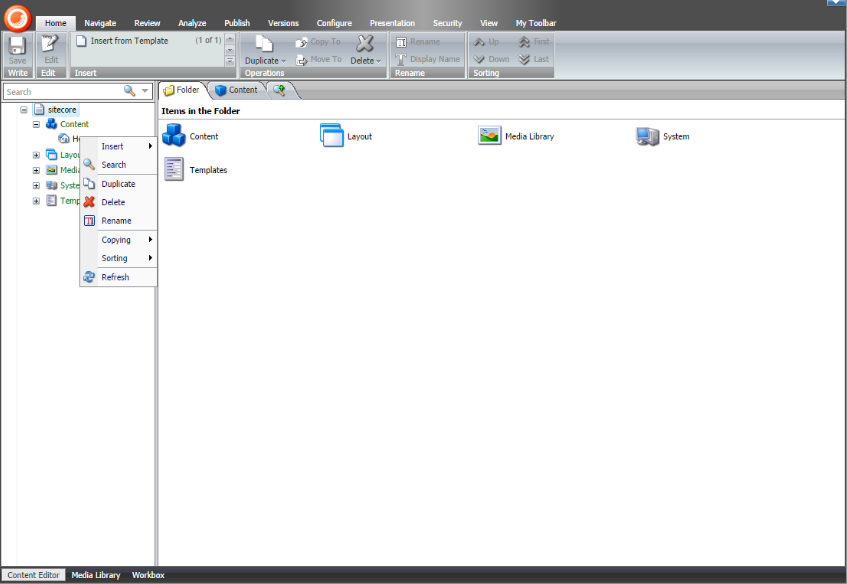Viewport: 847px width, 584px height.
Task: Collapse the Content tree node
Action: pyautogui.click(x=36, y=124)
